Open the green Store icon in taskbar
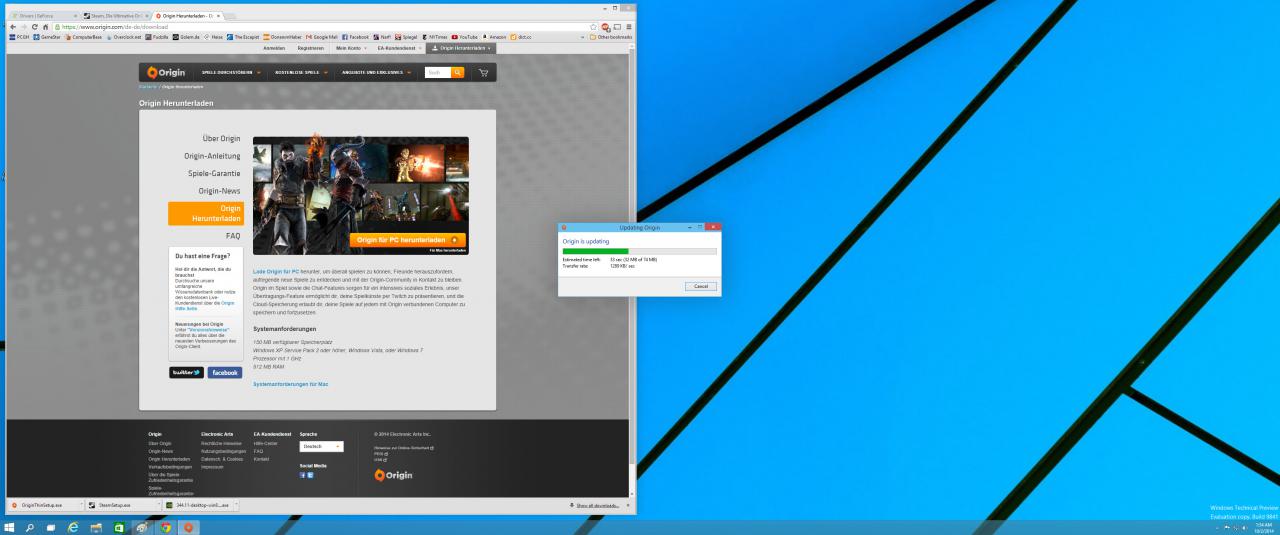Screen dimensions: 1280x535 pos(120,527)
